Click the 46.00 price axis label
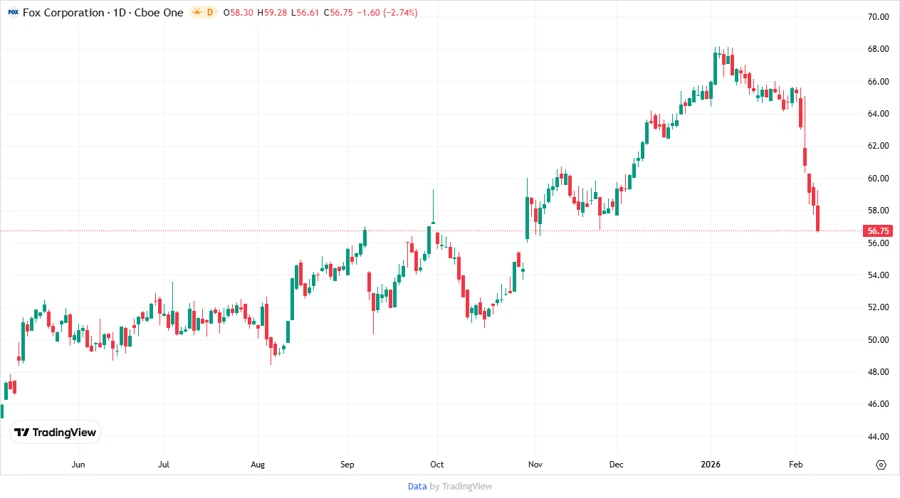The height and width of the screenshot is (498, 900). tap(878, 404)
